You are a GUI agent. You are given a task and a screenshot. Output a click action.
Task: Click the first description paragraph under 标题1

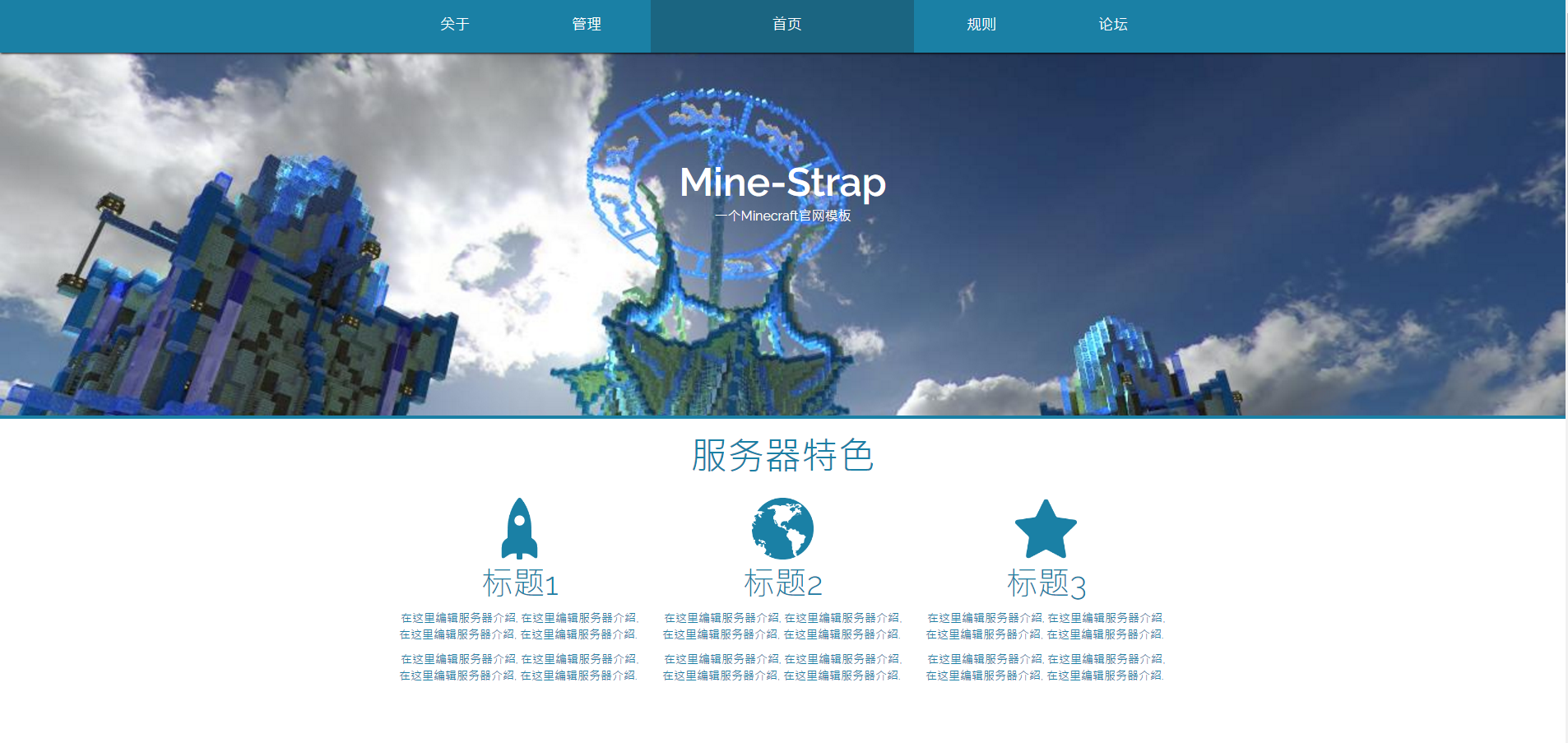click(x=519, y=626)
